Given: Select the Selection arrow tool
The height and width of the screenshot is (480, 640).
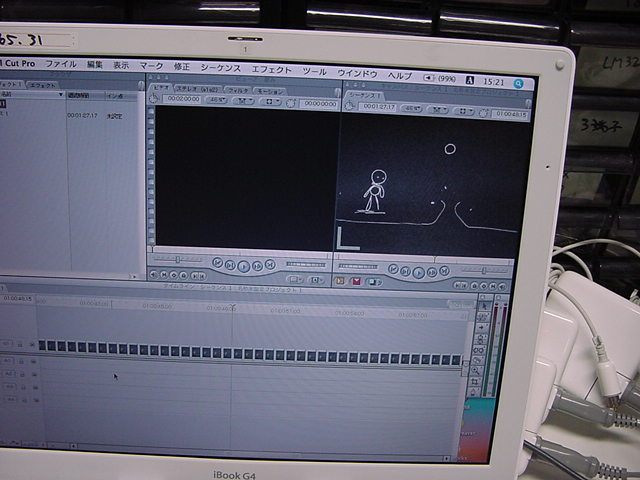Looking at the screenshot, I should [x=484, y=306].
